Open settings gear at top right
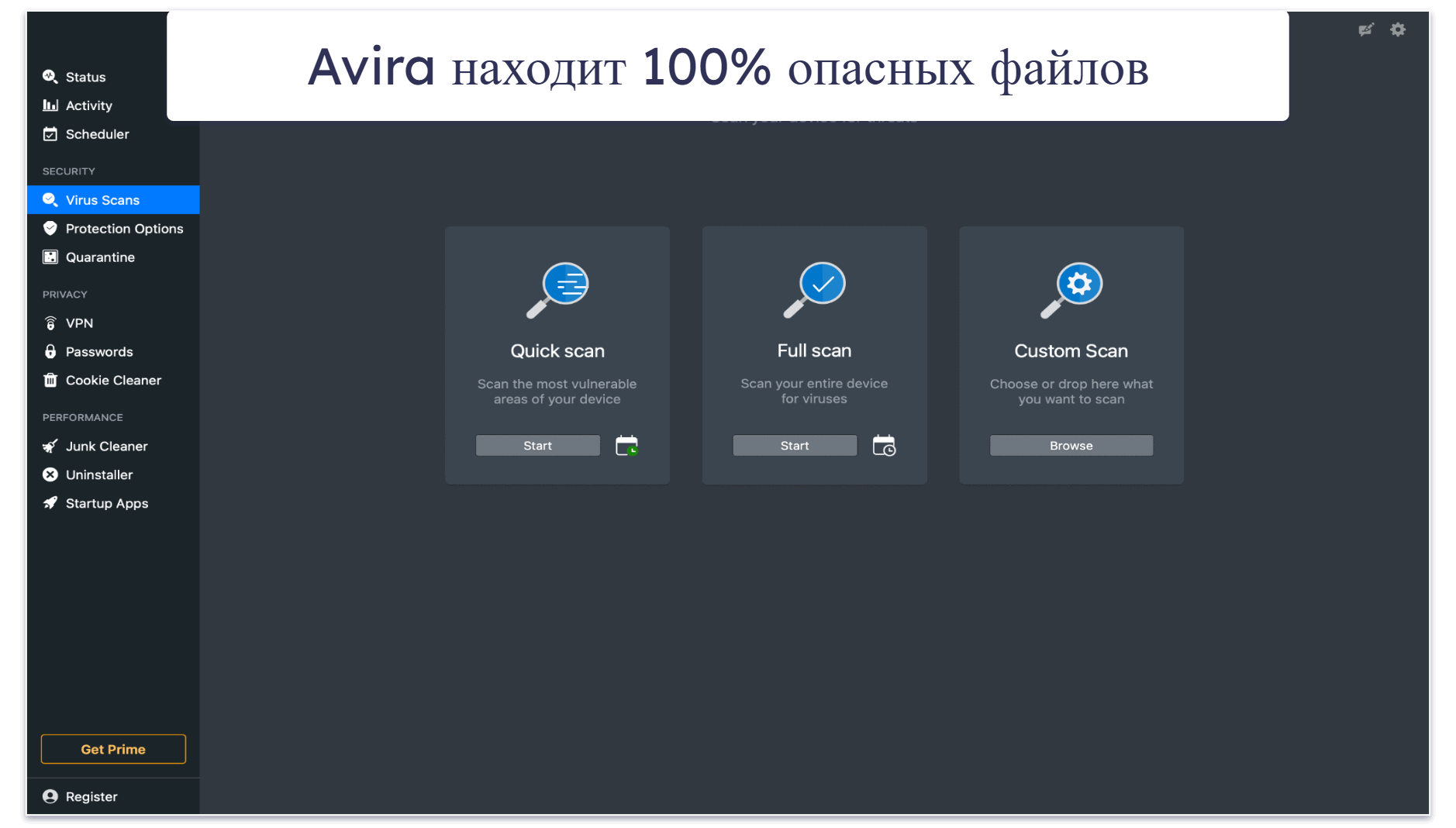This screenshot has height=828, width=1456. pyautogui.click(x=1398, y=29)
